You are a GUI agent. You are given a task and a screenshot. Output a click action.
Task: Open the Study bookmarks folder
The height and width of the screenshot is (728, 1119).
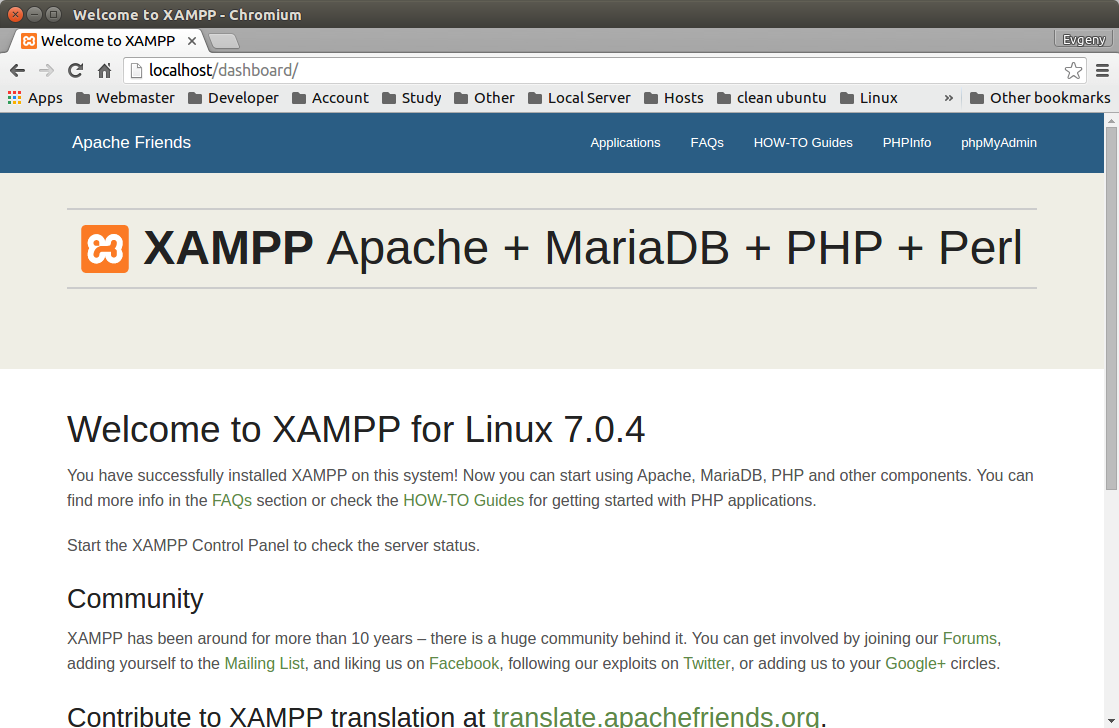pos(411,98)
